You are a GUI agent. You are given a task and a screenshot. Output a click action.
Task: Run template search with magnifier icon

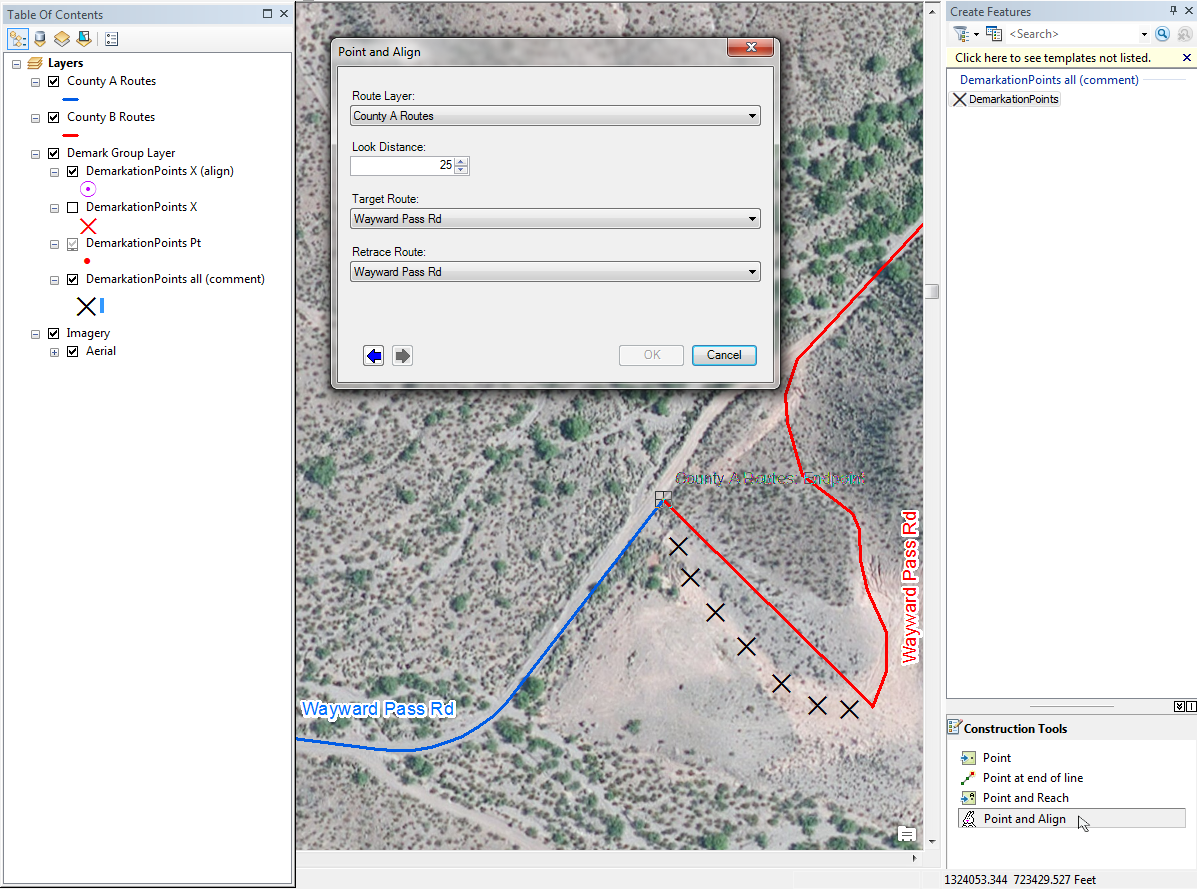coord(1163,34)
